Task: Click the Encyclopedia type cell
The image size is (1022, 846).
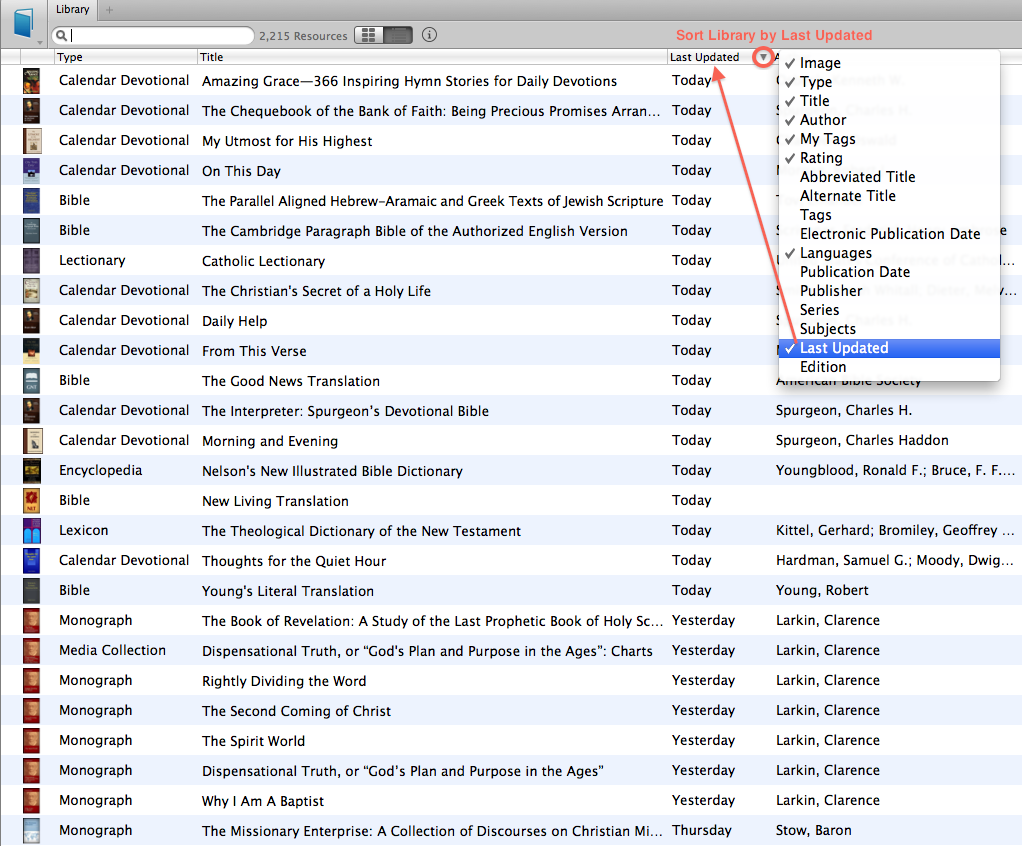Action: 100,471
